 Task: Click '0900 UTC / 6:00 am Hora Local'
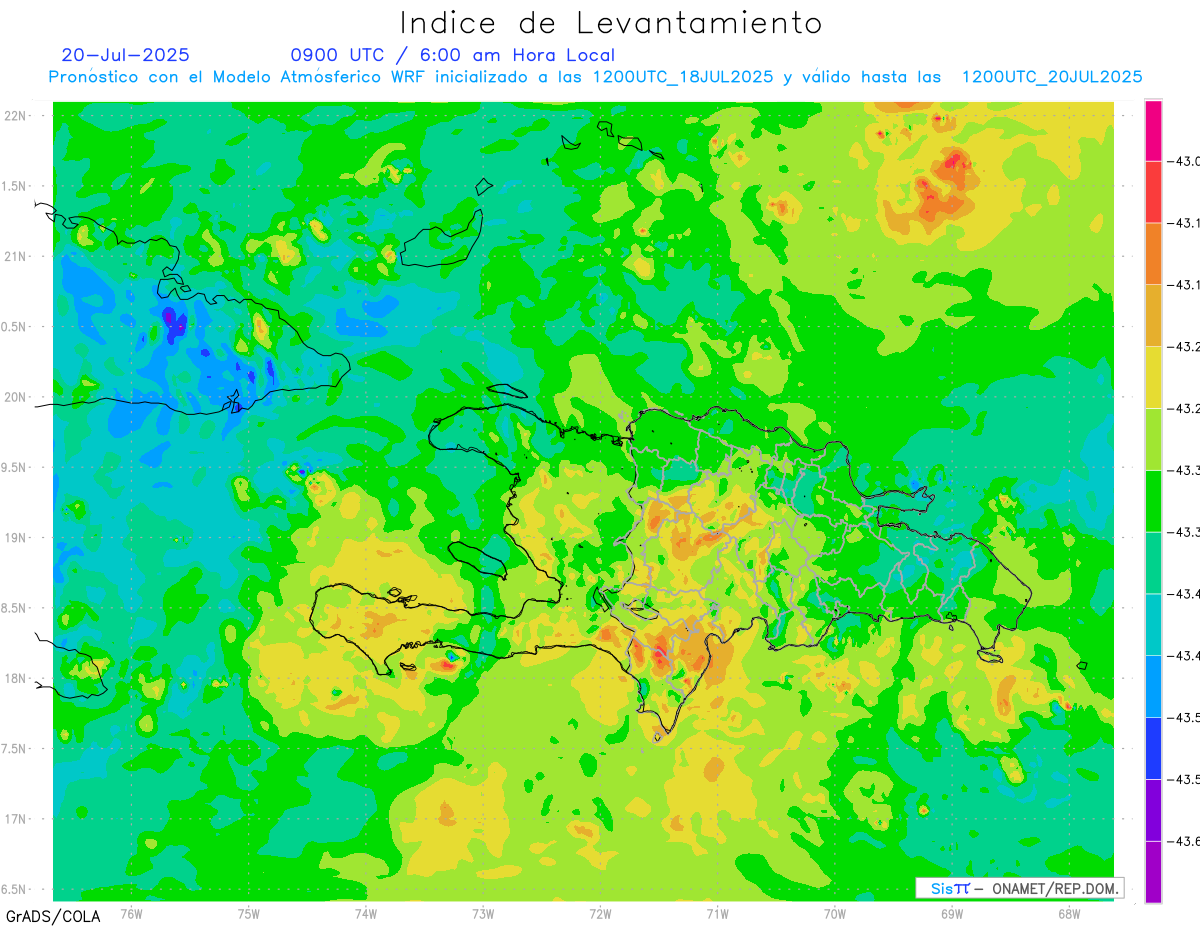(x=452, y=55)
